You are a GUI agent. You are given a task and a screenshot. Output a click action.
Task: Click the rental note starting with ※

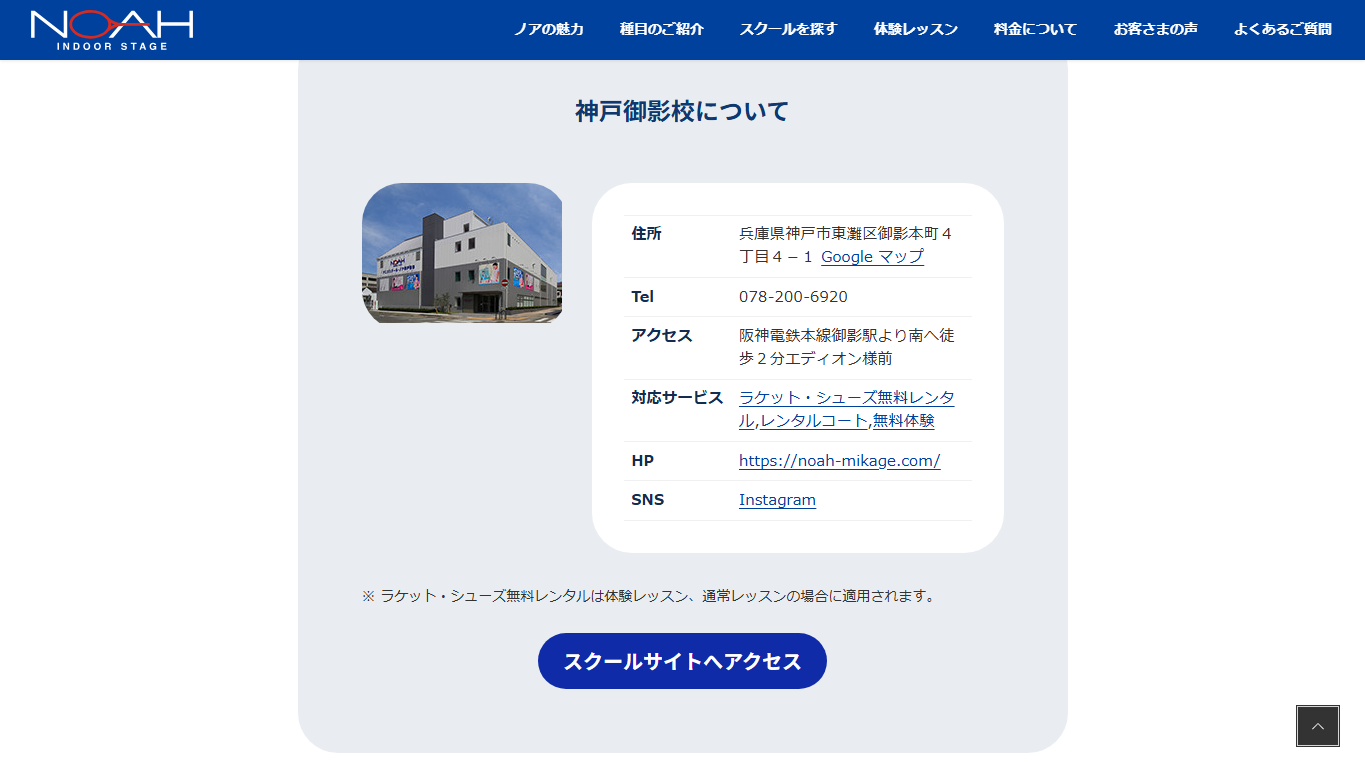[x=650, y=596]
